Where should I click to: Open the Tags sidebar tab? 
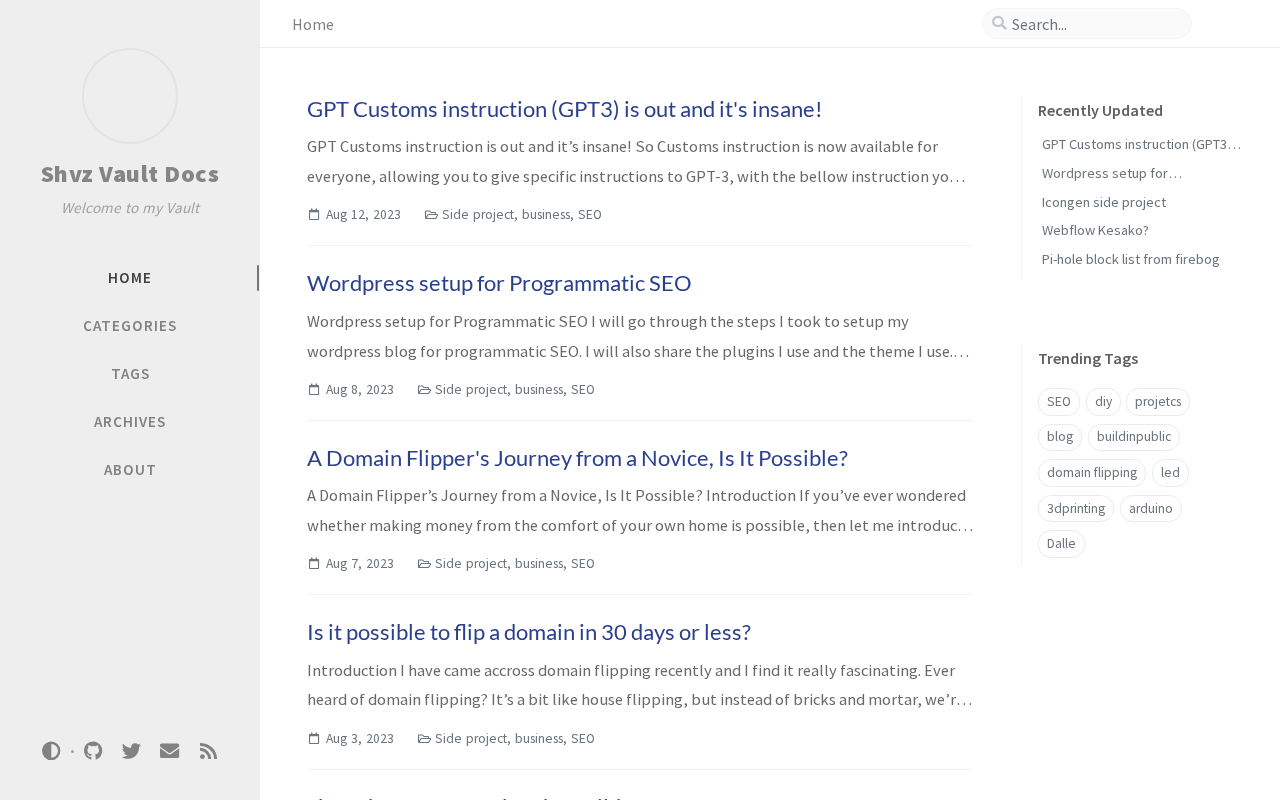(x=130, y=374)
